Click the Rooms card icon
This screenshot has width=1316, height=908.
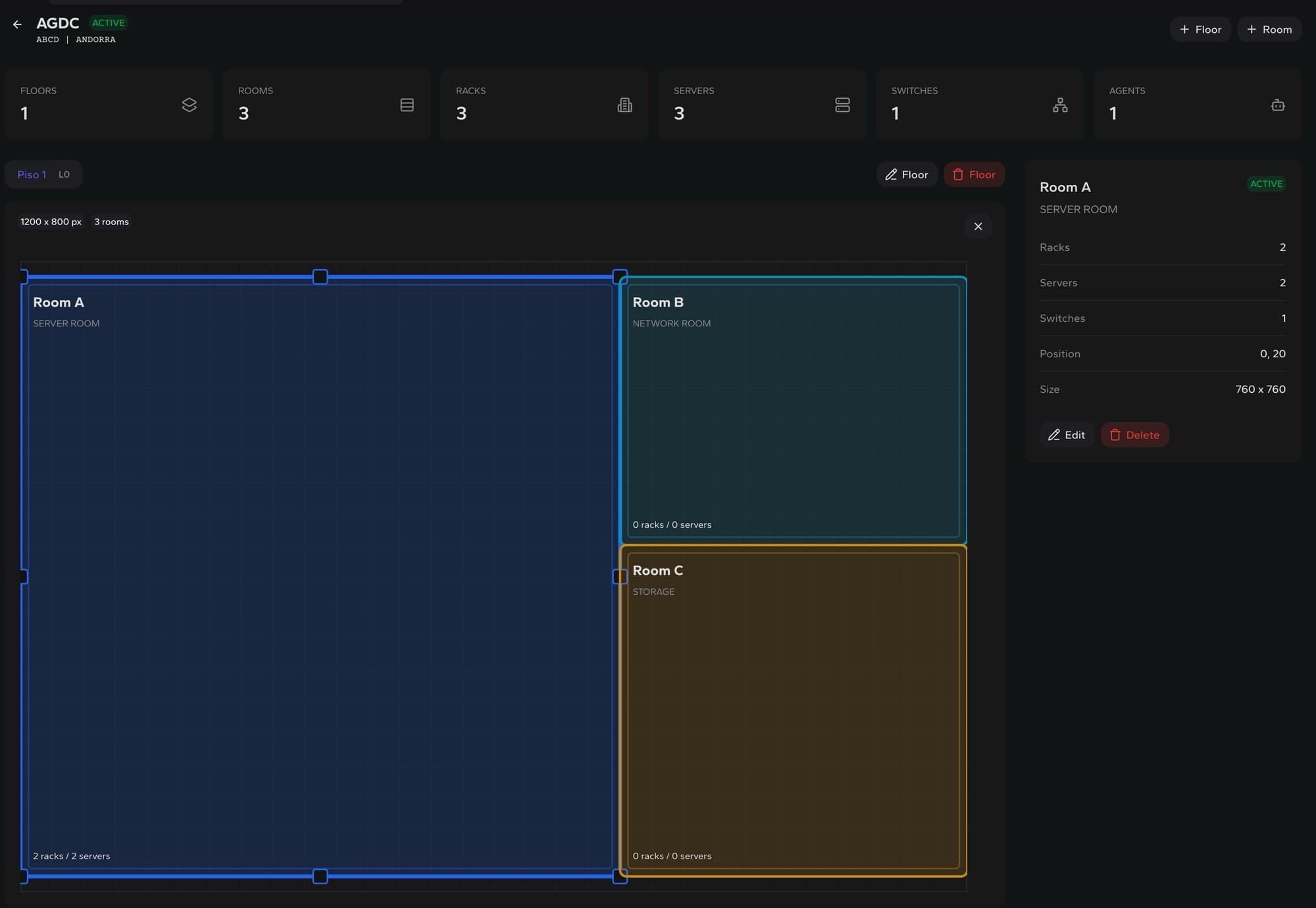click(407, 105)
